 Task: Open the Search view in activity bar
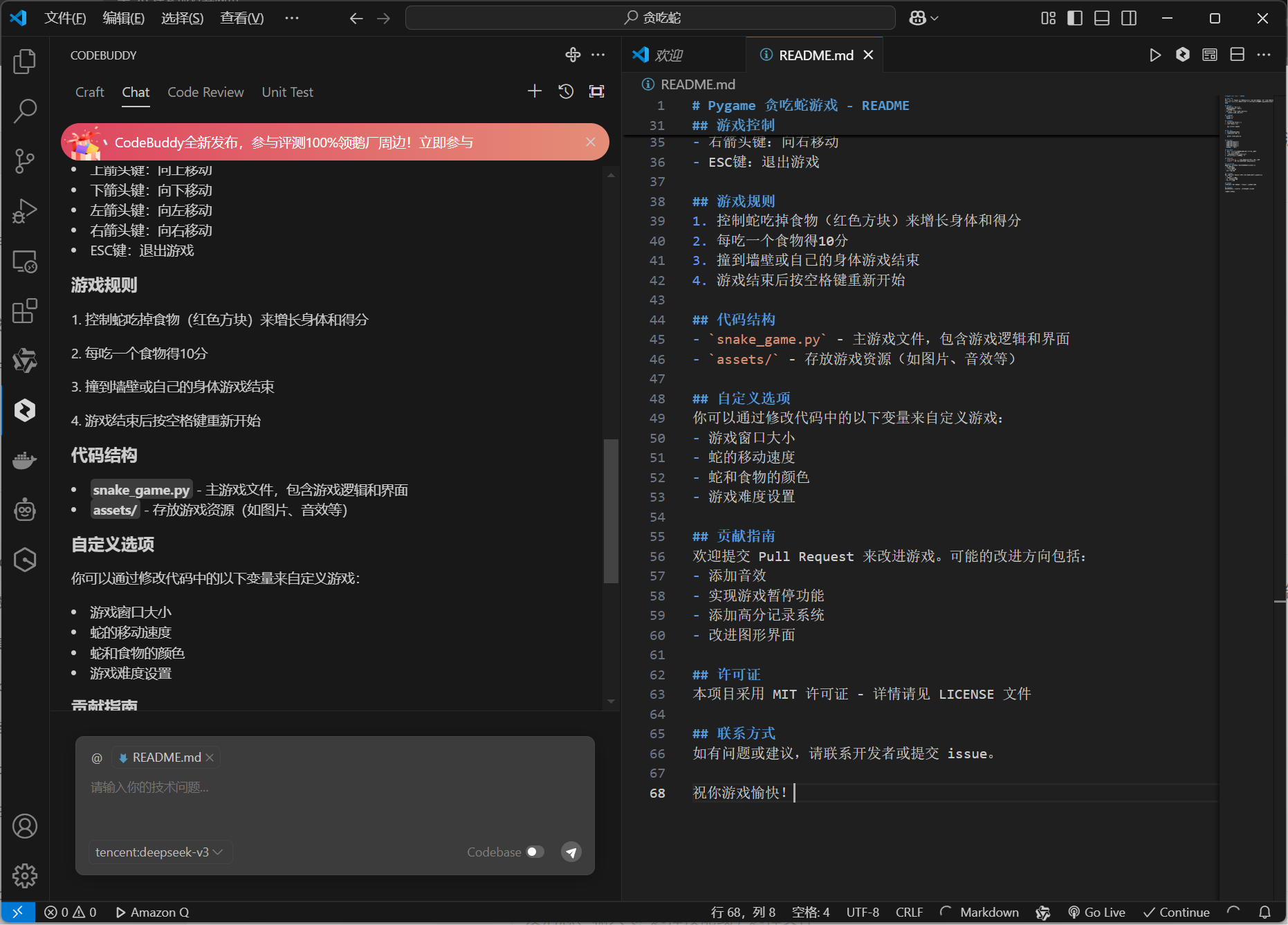tap(25, 111)
